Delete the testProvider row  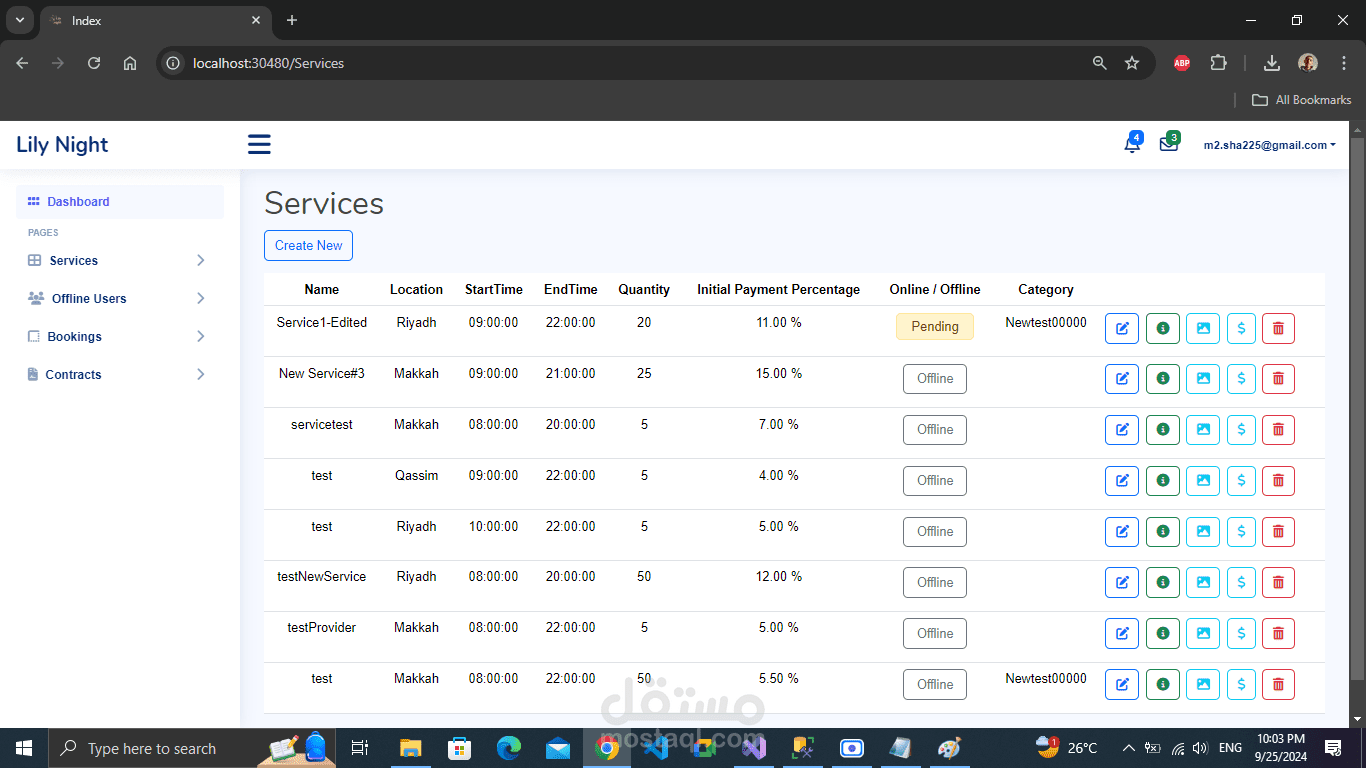pos(1278,634)
